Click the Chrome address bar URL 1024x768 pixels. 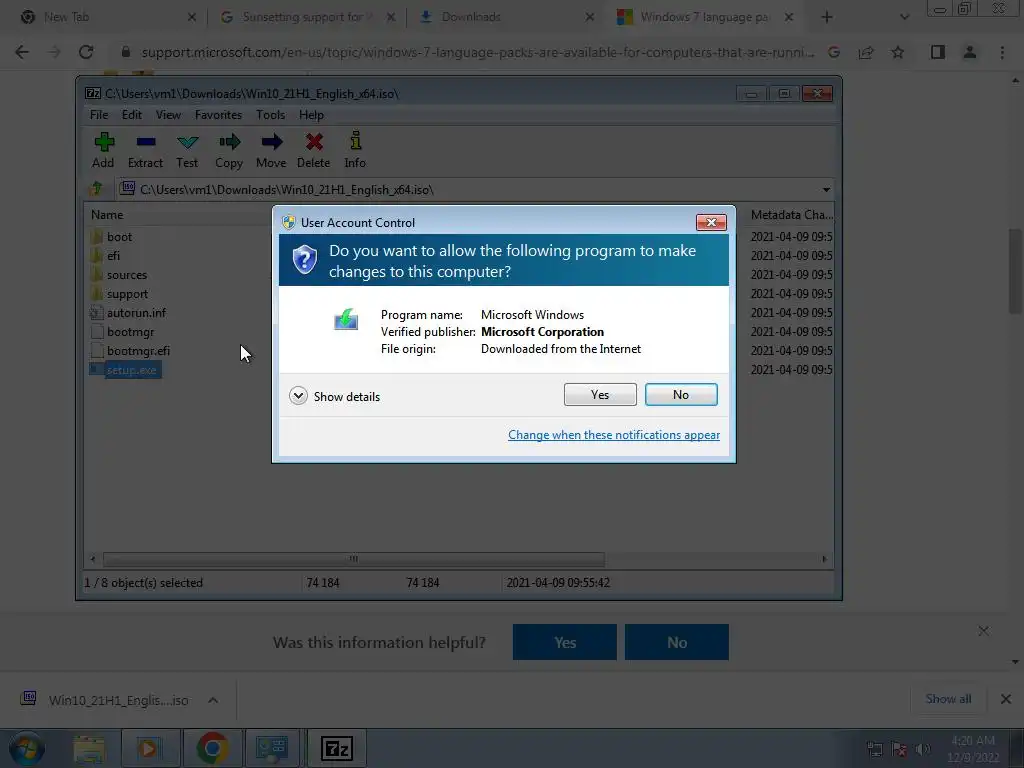(x=477, y=52)
